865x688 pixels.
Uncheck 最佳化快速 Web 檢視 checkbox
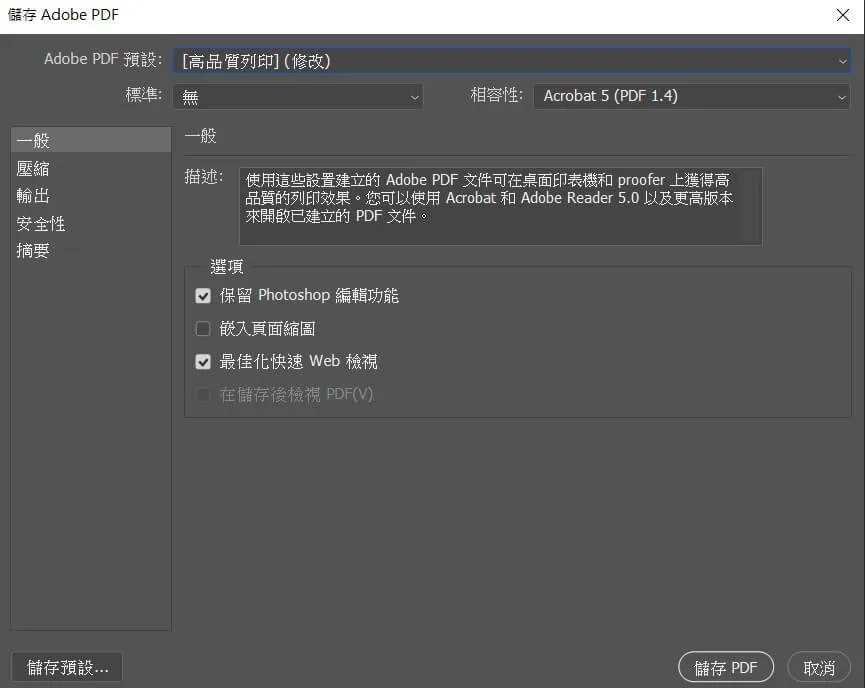(203, 362)
